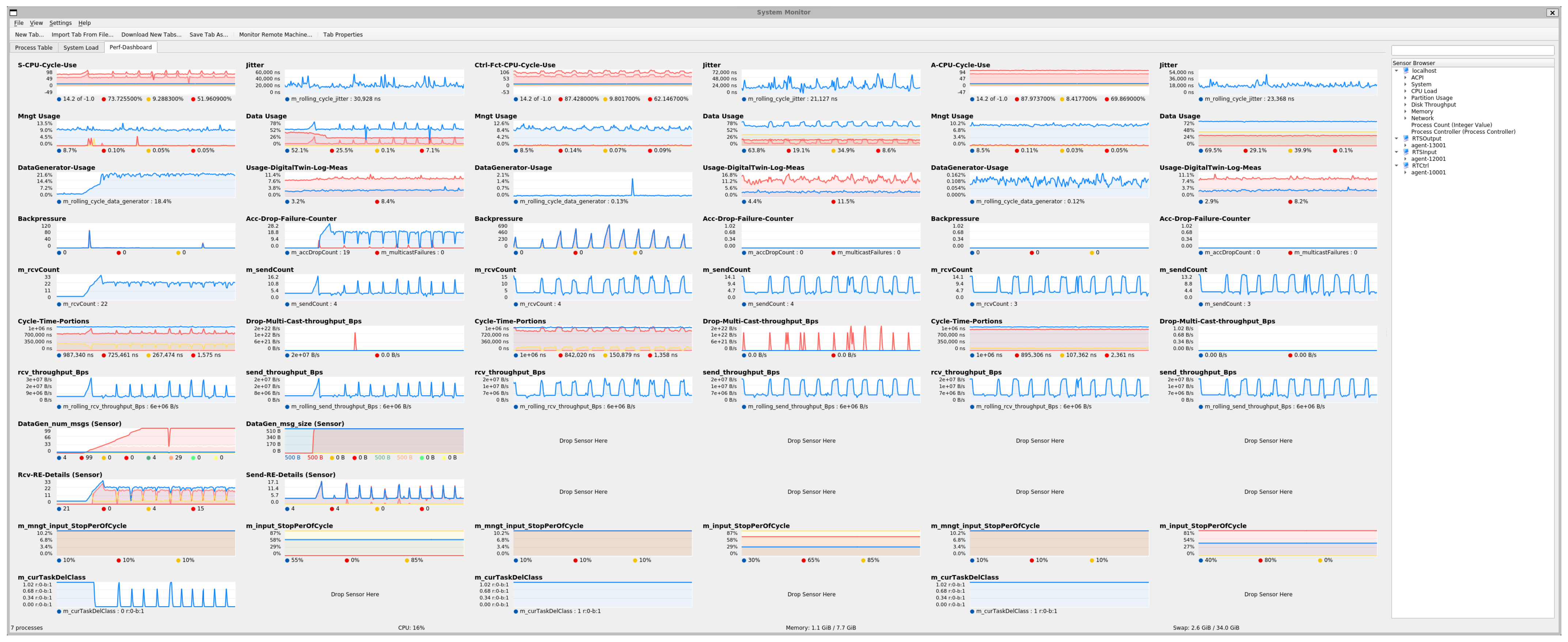Click the window menu icon in title bar
The image size is (1568, 642).
(13, 12)
